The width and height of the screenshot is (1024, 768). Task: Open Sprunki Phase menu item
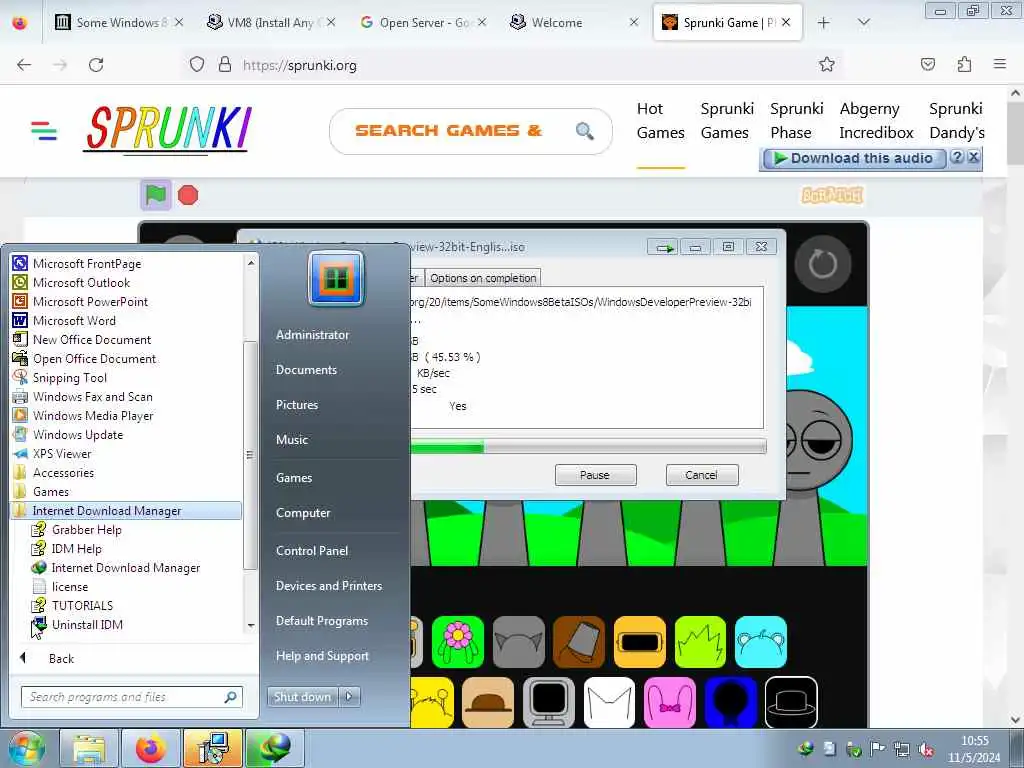click(x=797, y=121)
